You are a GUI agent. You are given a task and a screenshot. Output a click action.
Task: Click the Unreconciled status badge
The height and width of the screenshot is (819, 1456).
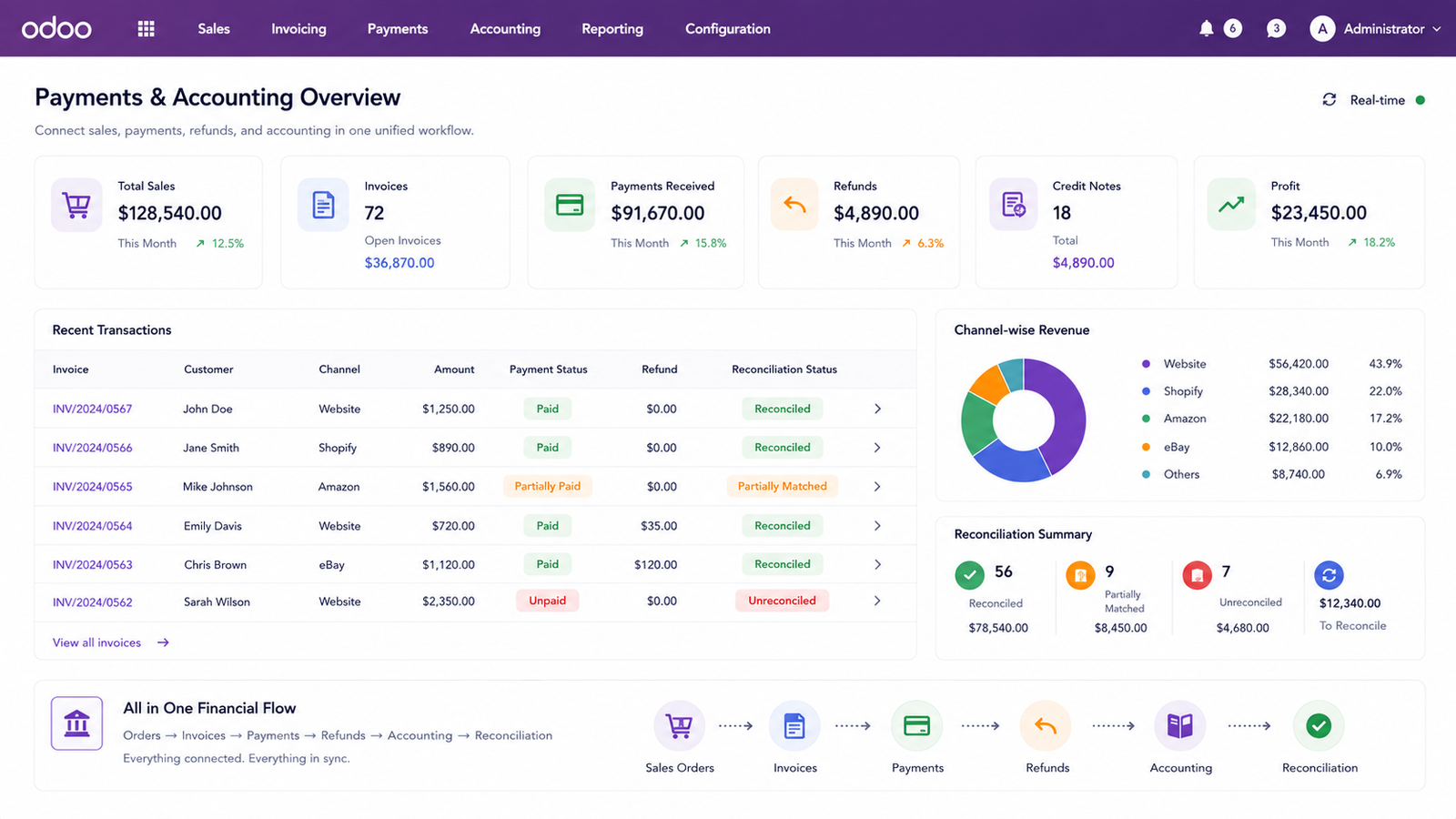click(x=782, y=601)
